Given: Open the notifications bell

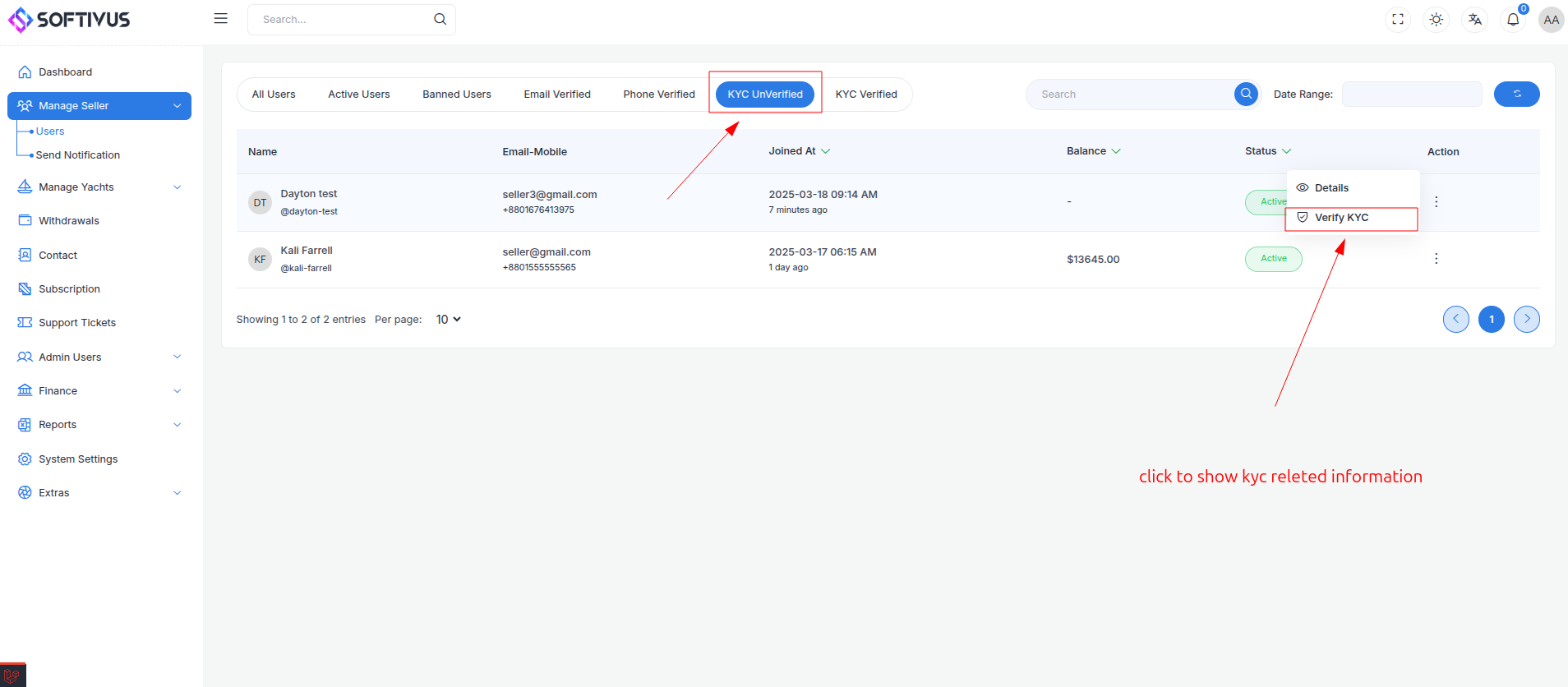Looking at the screenshot, I should click(1513, 19).
